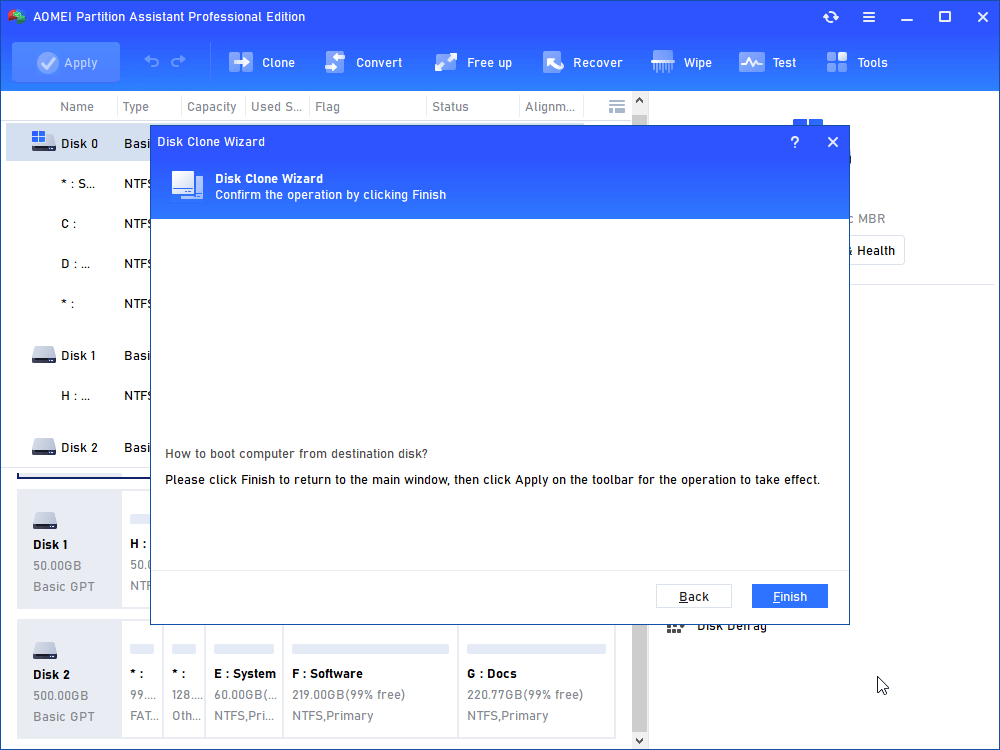Open the column settings list icon

tap(617, 107)
